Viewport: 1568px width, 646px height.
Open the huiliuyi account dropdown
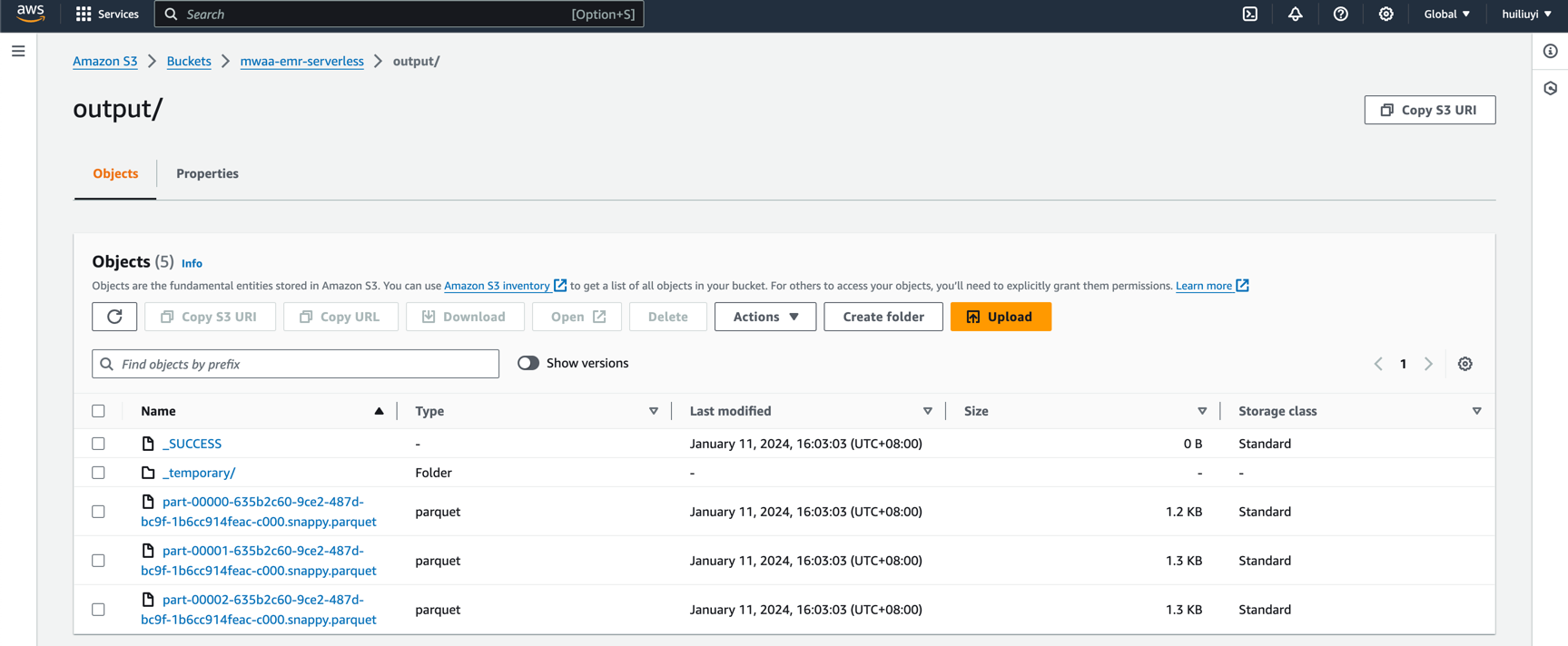point(1525,15)
